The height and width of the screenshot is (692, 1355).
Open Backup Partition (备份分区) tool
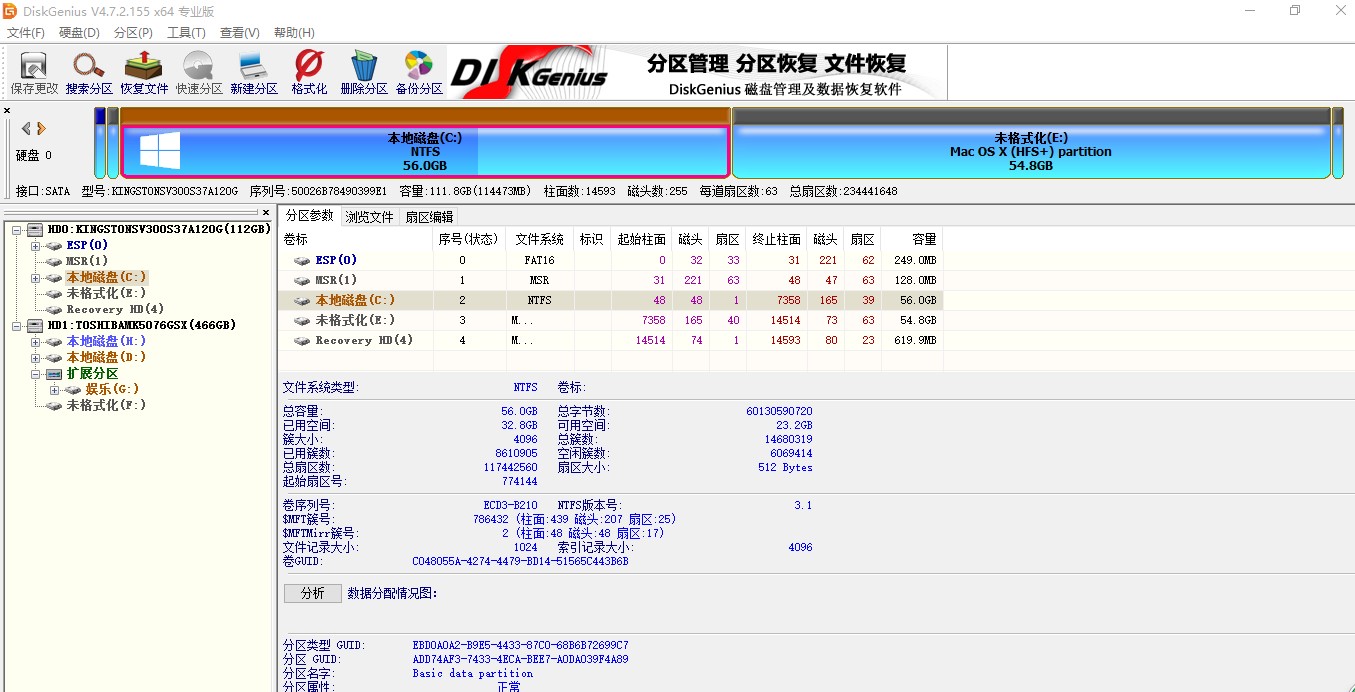pyautogui.click(x=419, y=73)
